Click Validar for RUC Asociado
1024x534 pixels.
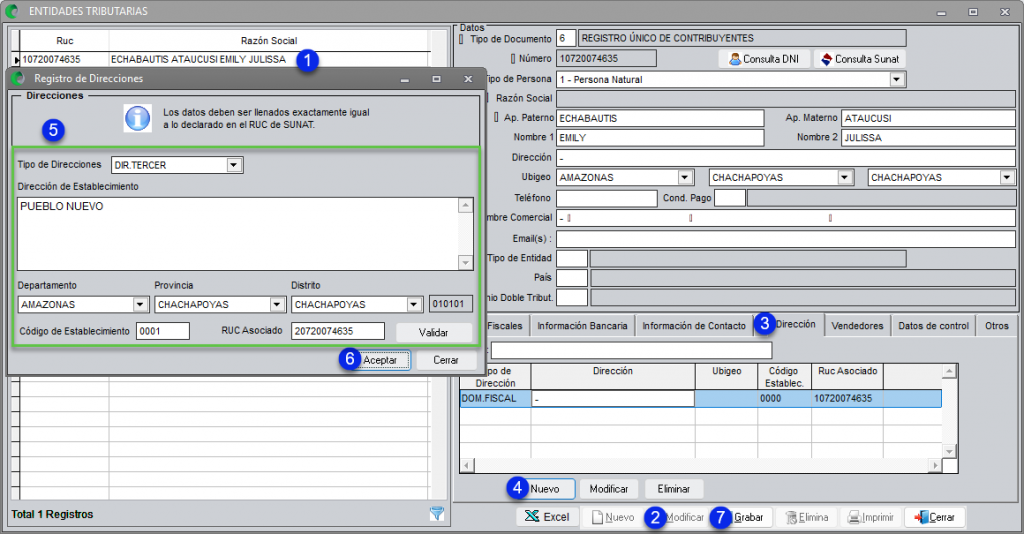click(434, 332)
